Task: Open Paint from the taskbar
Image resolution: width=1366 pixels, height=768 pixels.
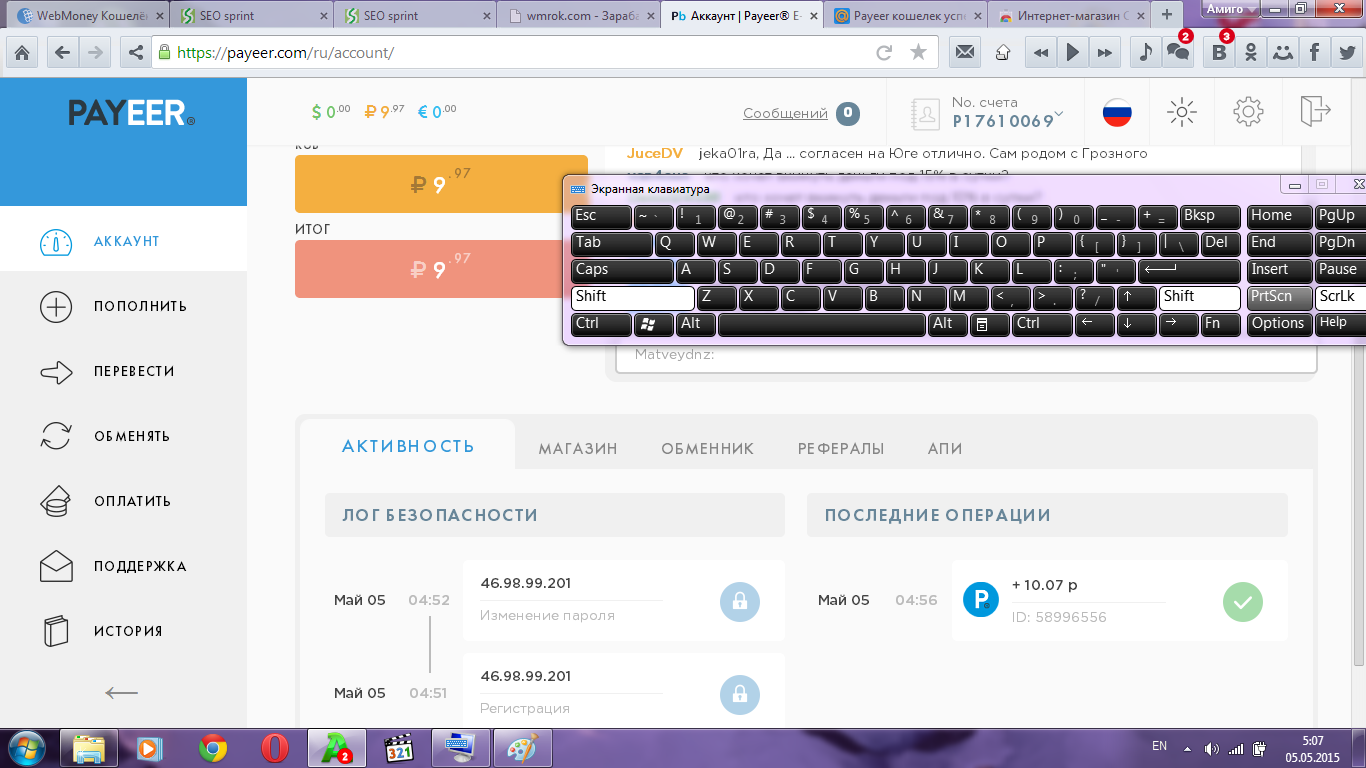Action: pos(523,748)
